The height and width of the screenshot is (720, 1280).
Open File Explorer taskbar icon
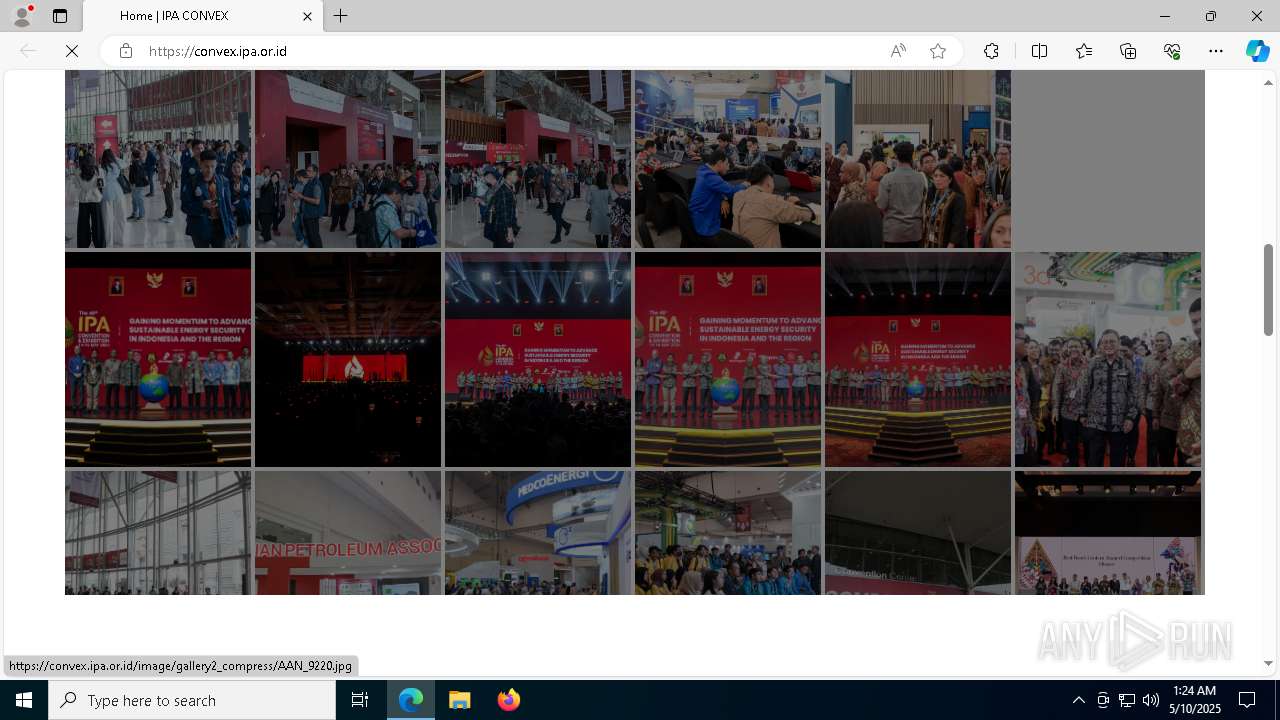pos(460,700)
